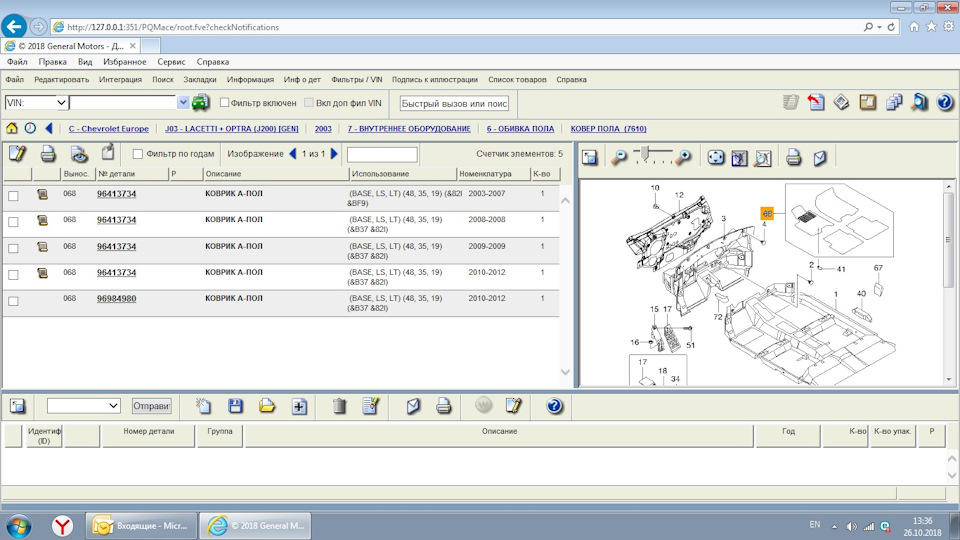Click the next image arrow after '1 из 1'

334,154
